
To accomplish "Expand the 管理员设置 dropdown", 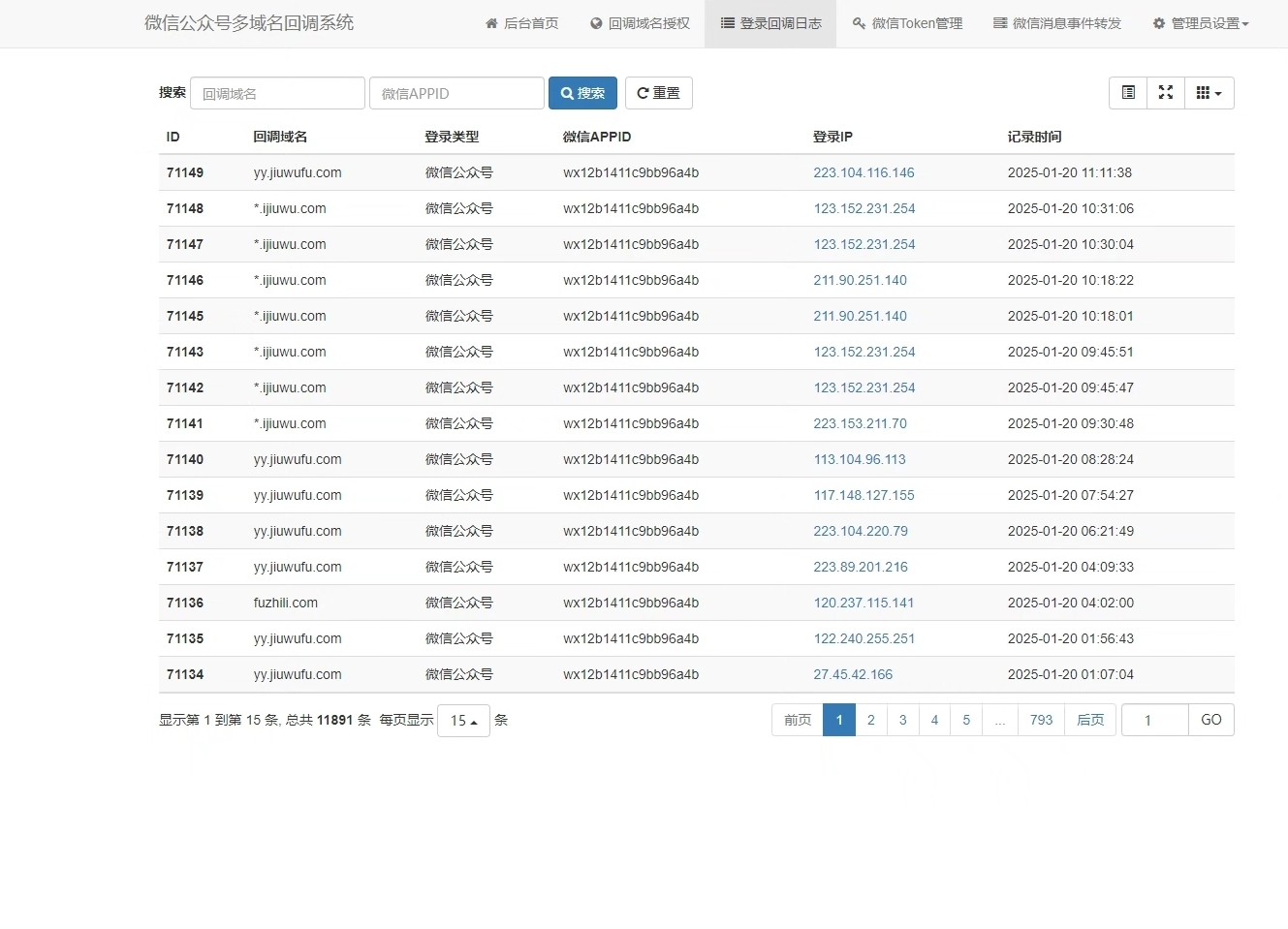I will (x=1201, y=23).
